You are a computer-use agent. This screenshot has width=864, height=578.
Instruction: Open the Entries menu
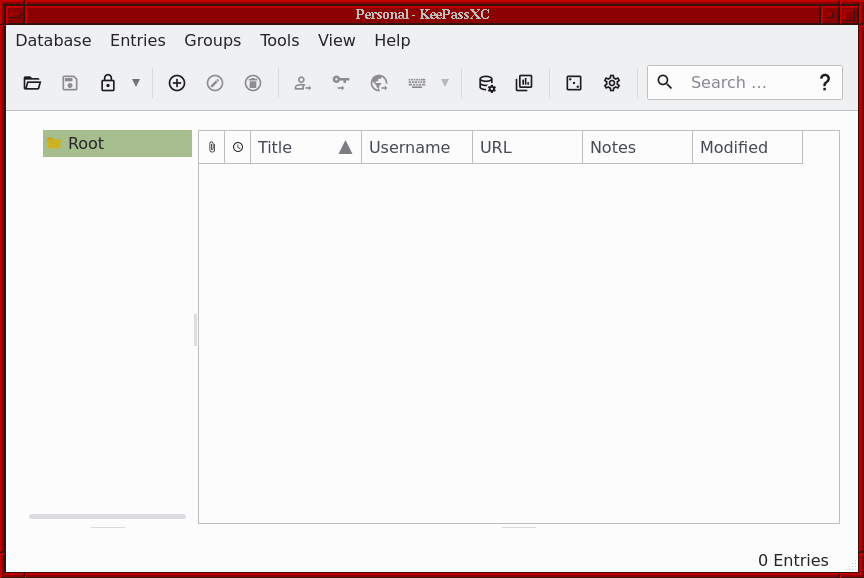coord(138,41)
